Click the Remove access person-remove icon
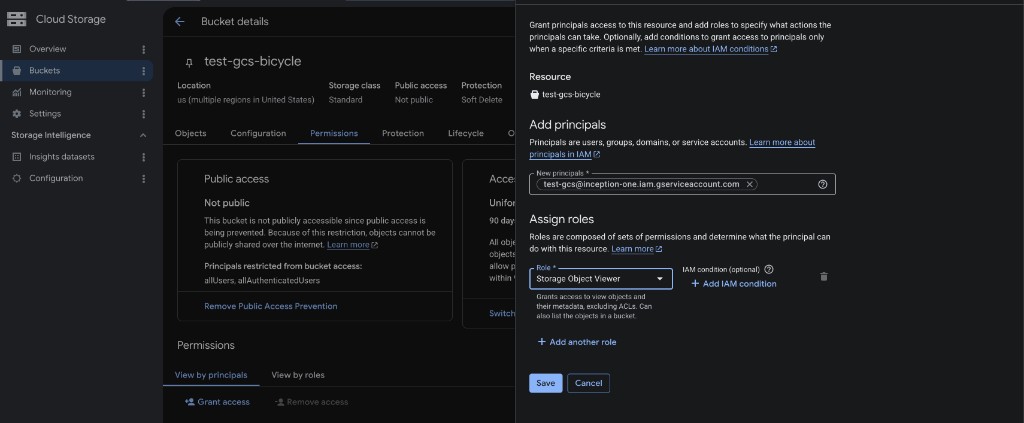Image resolution: width=1024 pixels, height=423 pixels. [x=279, y=402]
